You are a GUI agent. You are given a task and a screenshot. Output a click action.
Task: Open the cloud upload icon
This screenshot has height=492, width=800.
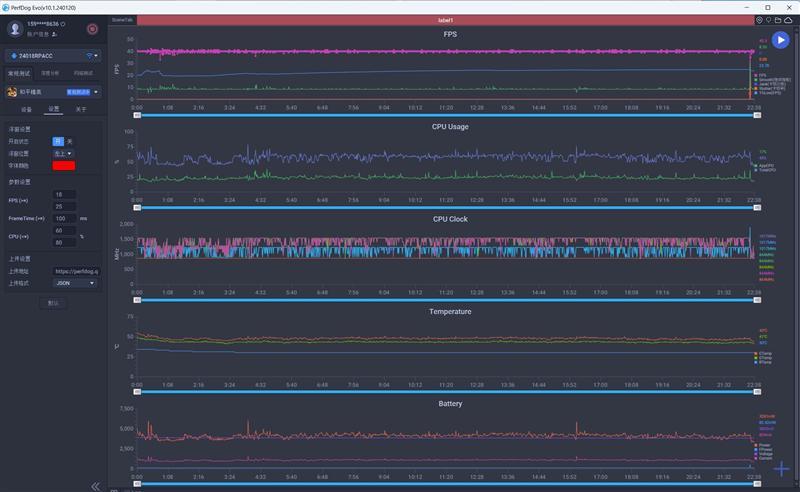tap(788, 20)
